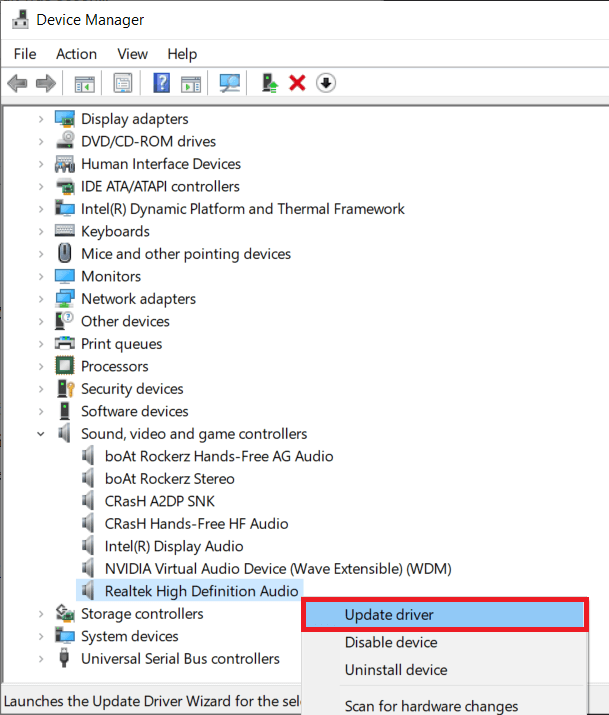Expand the Network adapters node
The image size is (609, 715).
coord(41,299)
